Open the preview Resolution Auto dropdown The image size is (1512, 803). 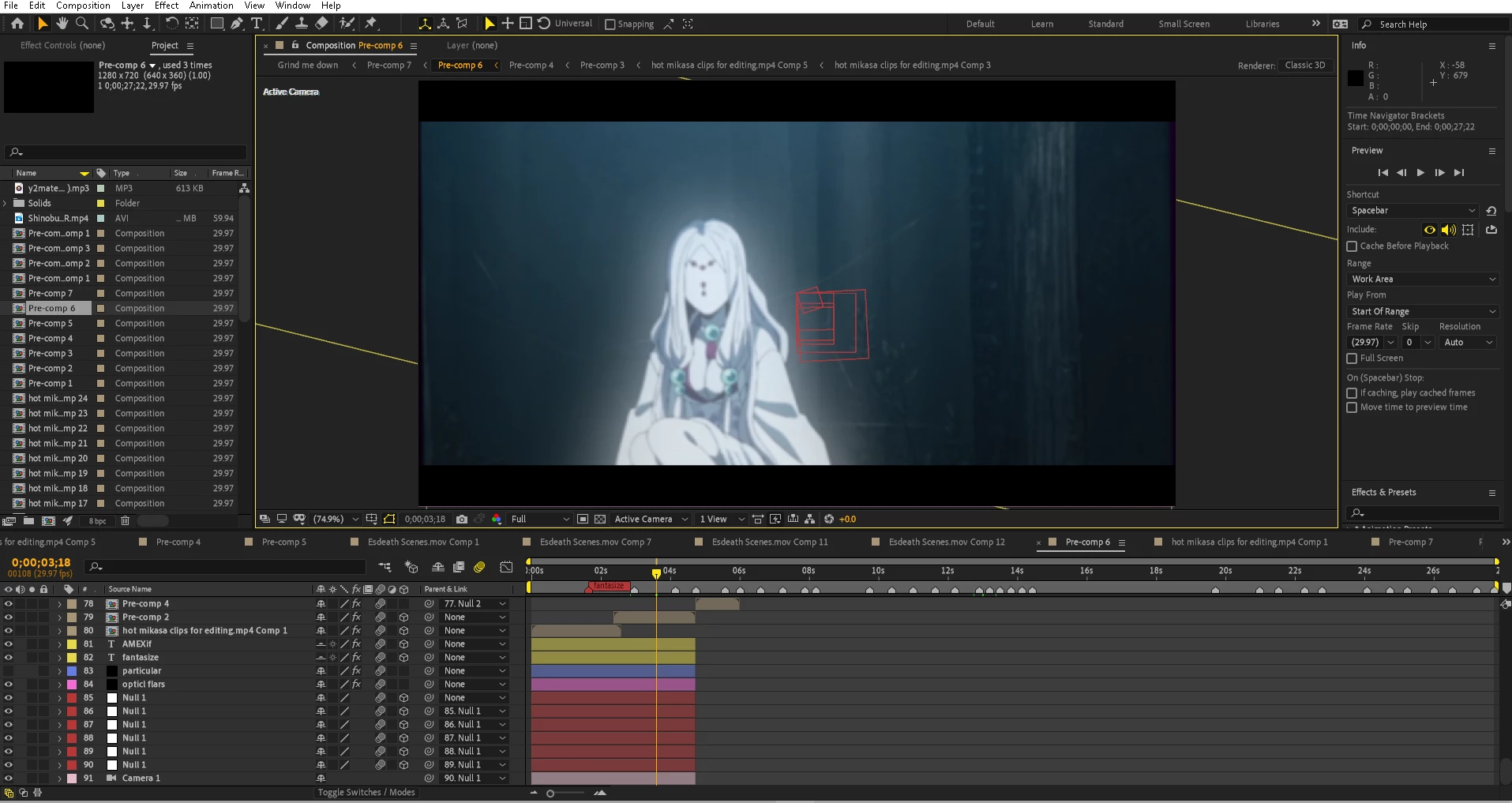pos(1468,343)
